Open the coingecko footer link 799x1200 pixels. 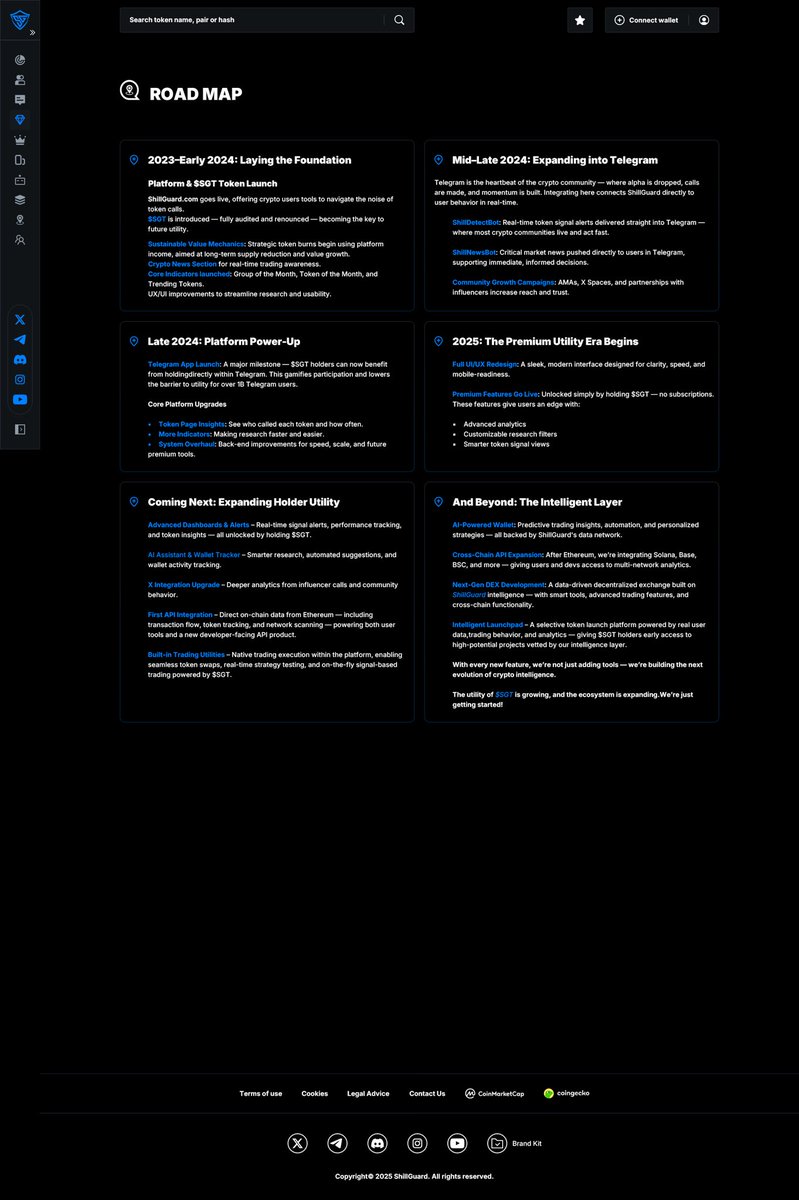[x=567, y=1093]
